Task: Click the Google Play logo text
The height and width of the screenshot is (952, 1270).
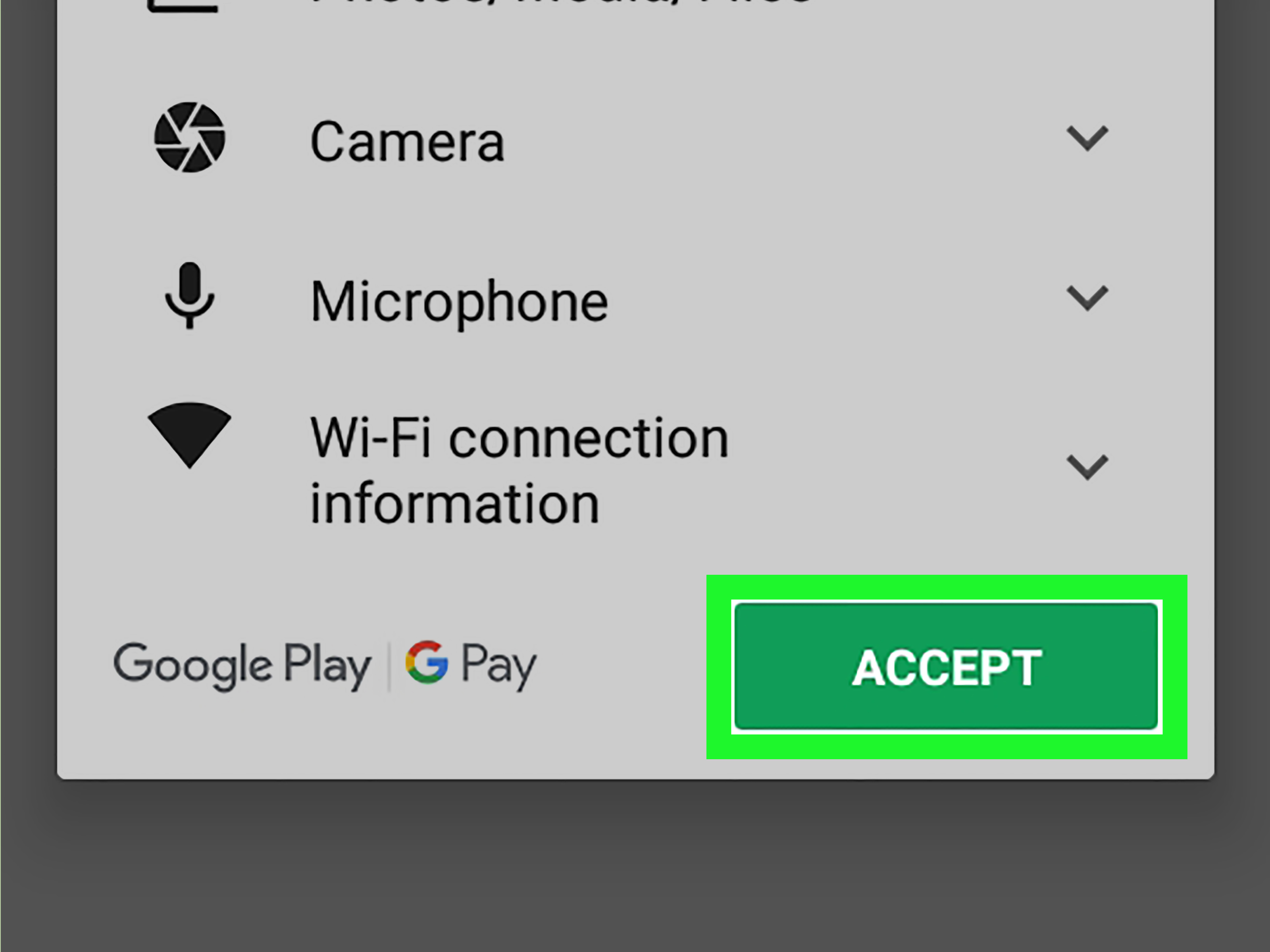Action: [x=242, y=665]
